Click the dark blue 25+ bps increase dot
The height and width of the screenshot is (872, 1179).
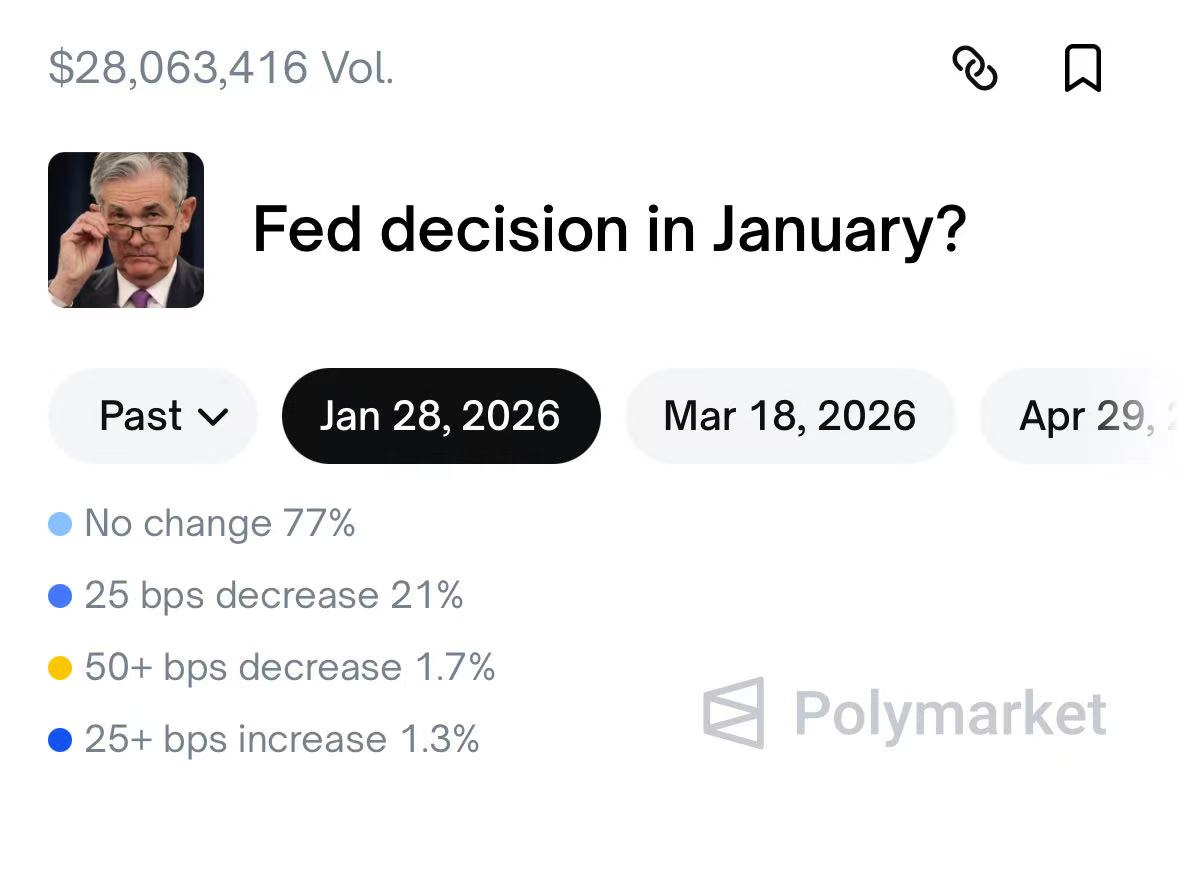(60, 741)
